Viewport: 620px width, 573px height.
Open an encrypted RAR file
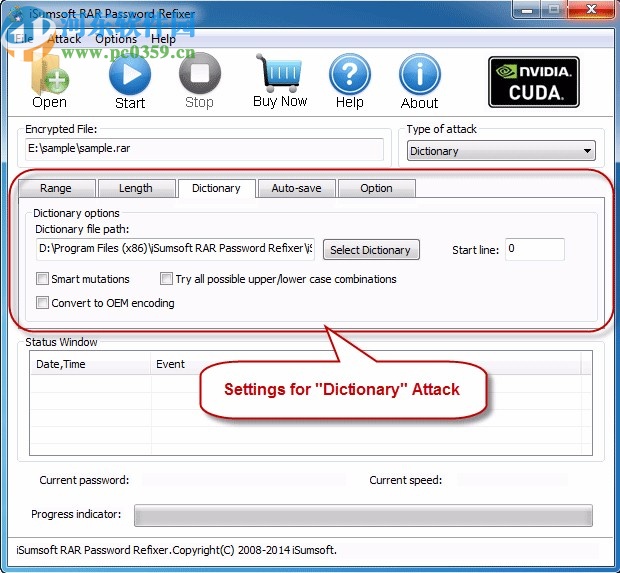click(x=49, y=82)
